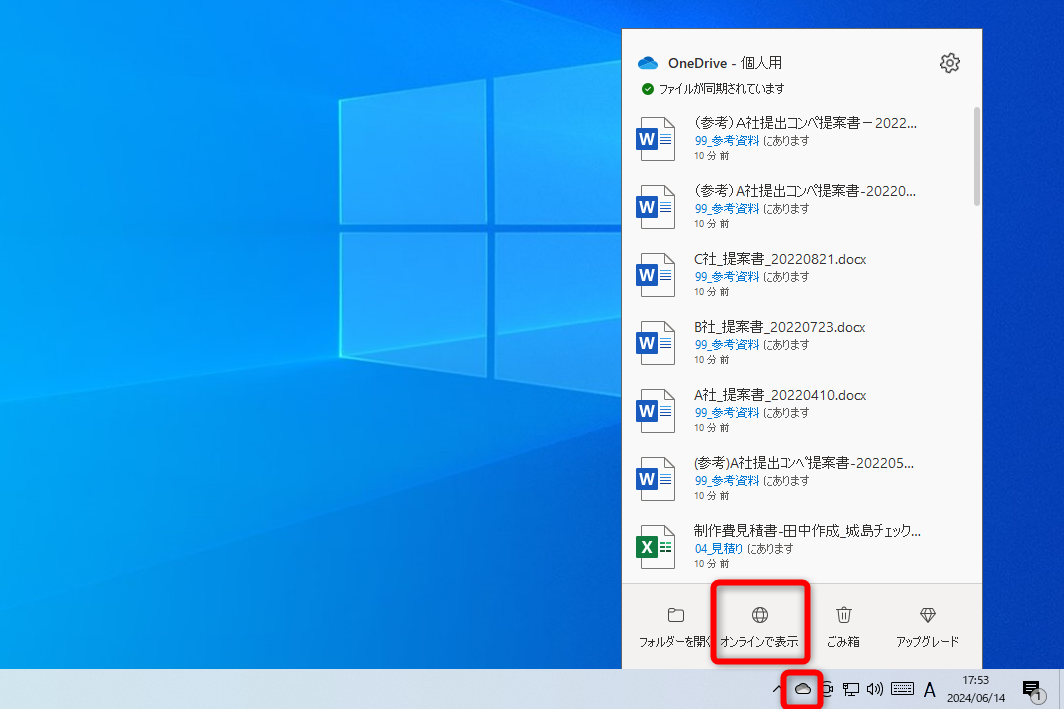
Task: Click the green sync status checkmark icon
Action: [x=648, y=87]
